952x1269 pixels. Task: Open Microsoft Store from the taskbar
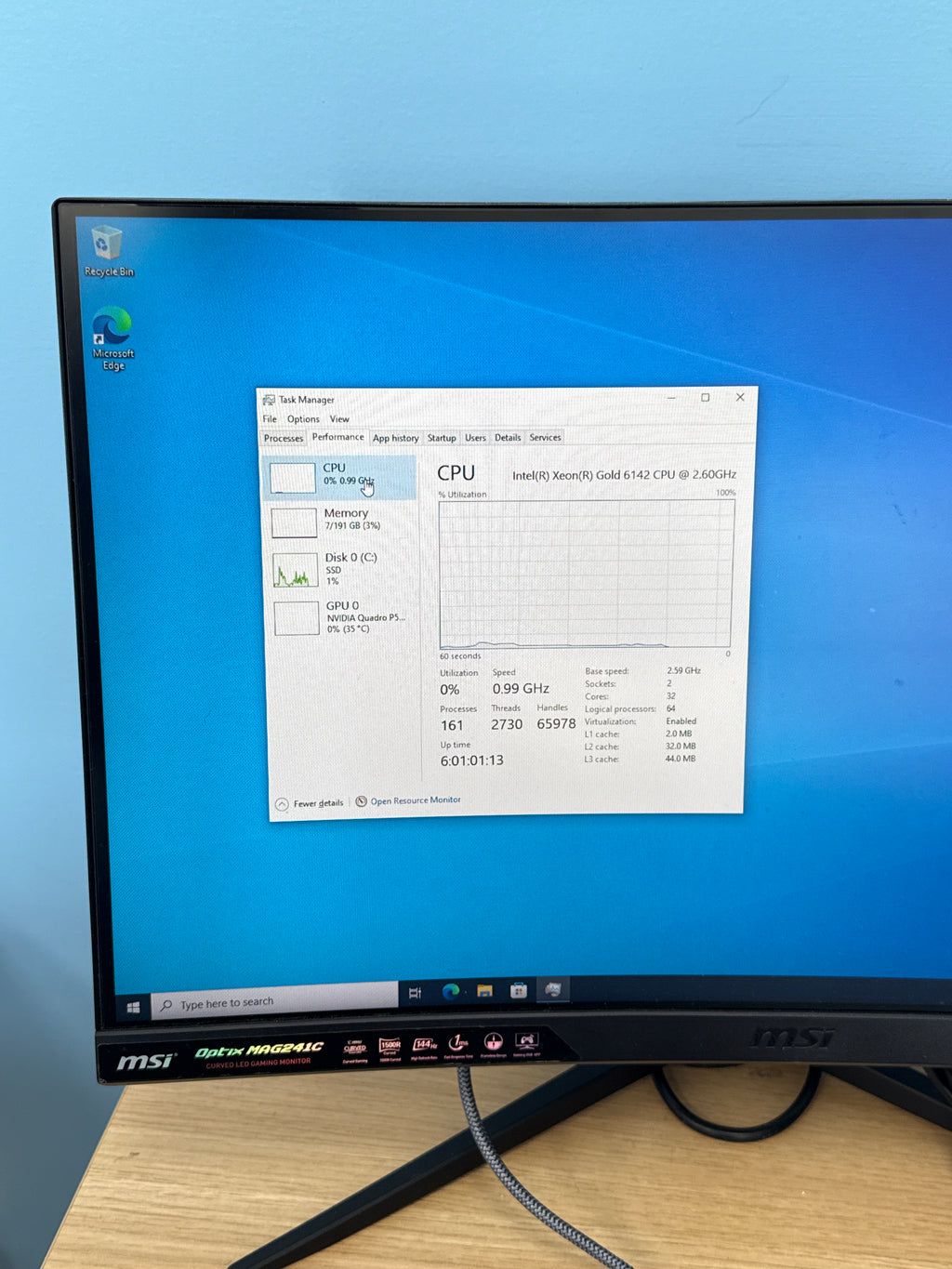(x=519, y=990)
